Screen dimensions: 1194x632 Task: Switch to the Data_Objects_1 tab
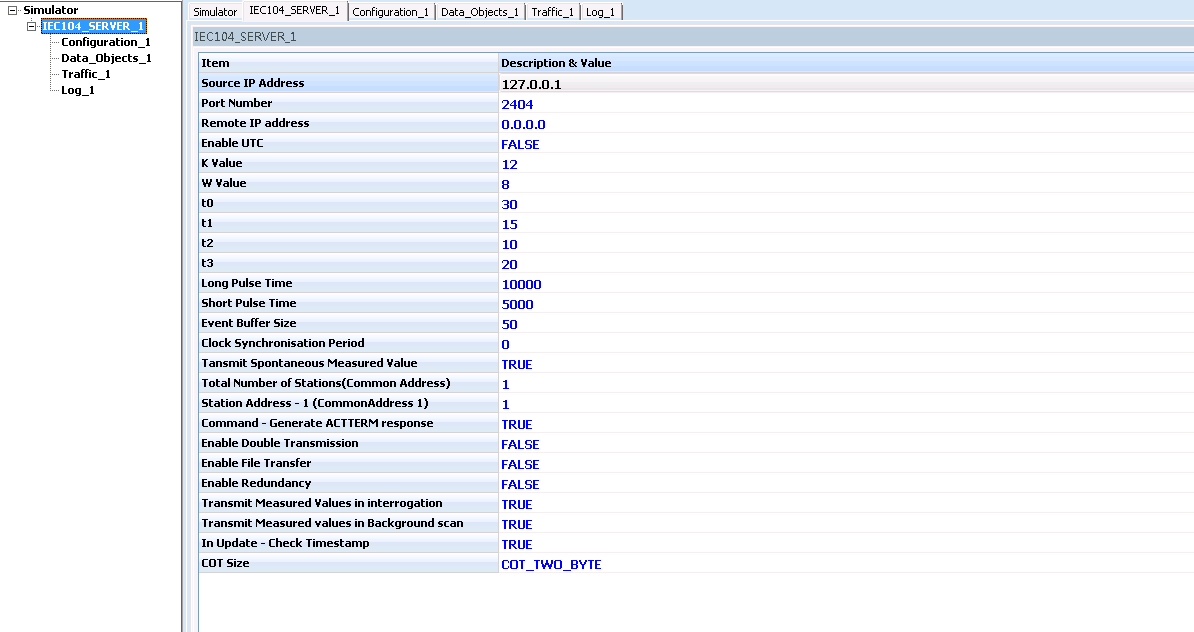click(480, 12)
